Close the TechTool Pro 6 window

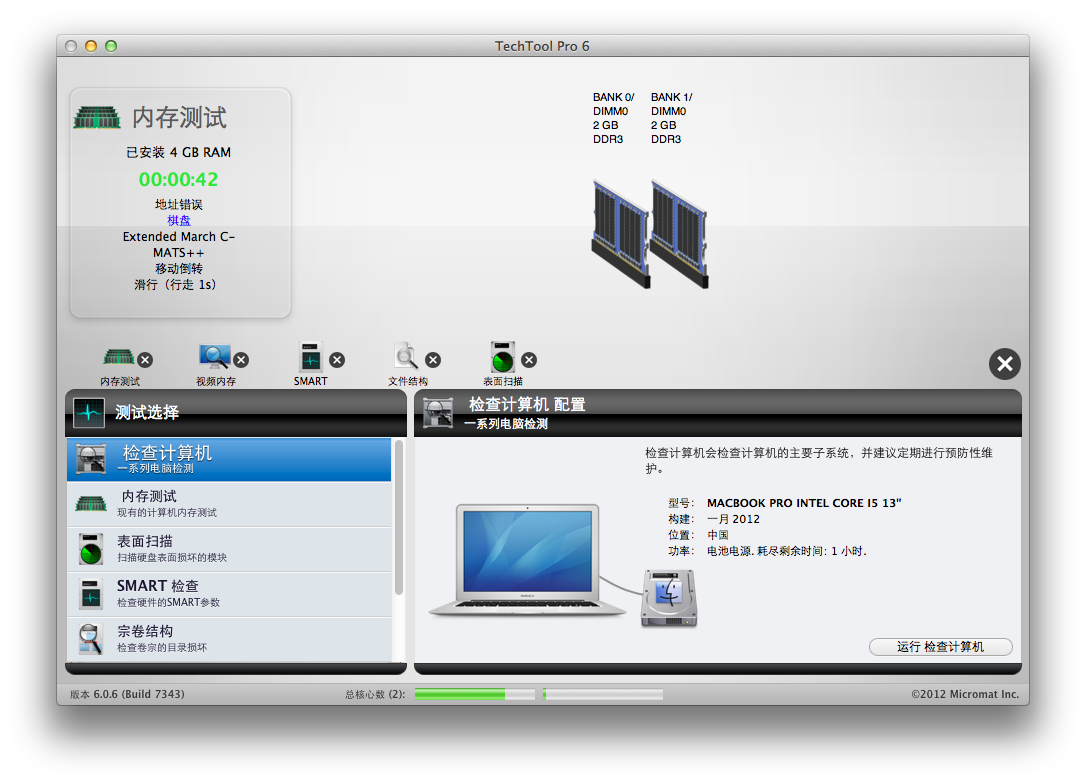pos(71,46)
